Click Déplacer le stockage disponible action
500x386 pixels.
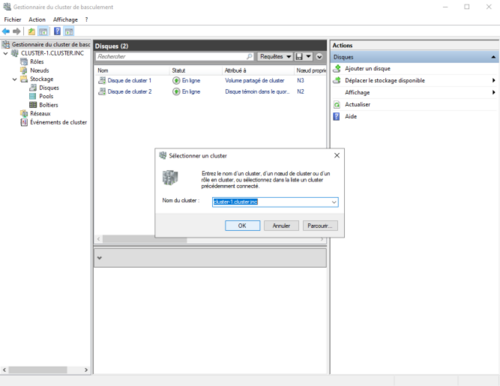pyautogui.click(x=385, y=80)
